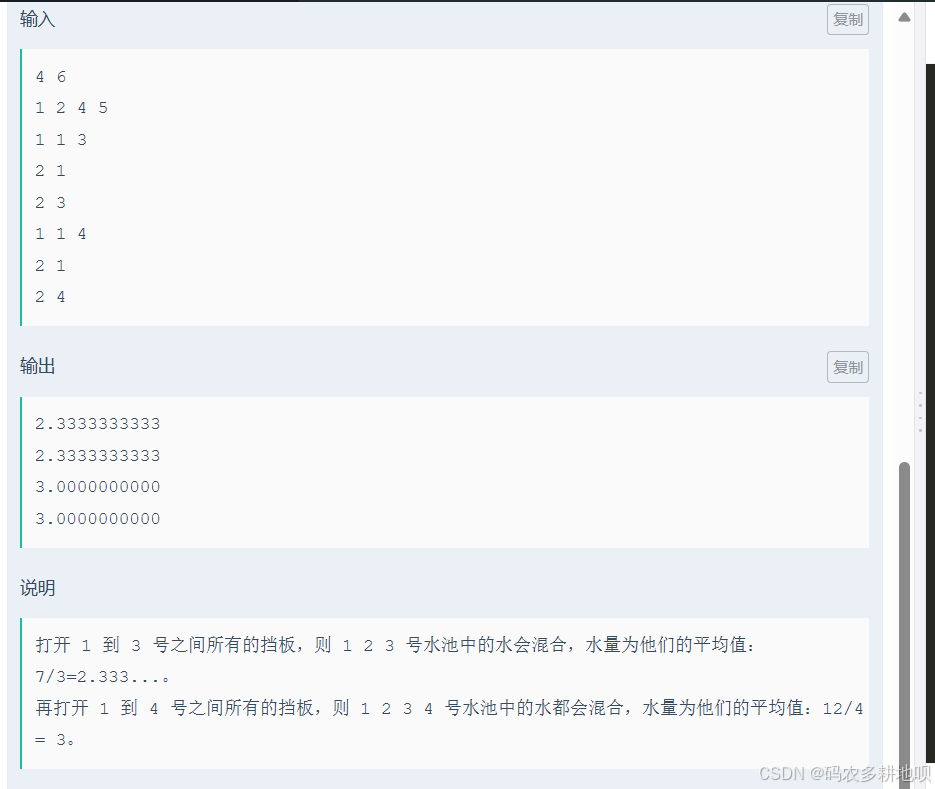Viewport: 935px width, 789px height.
Task: Copy the 输出 sample with 复制 button
Action: pos(847,367)
